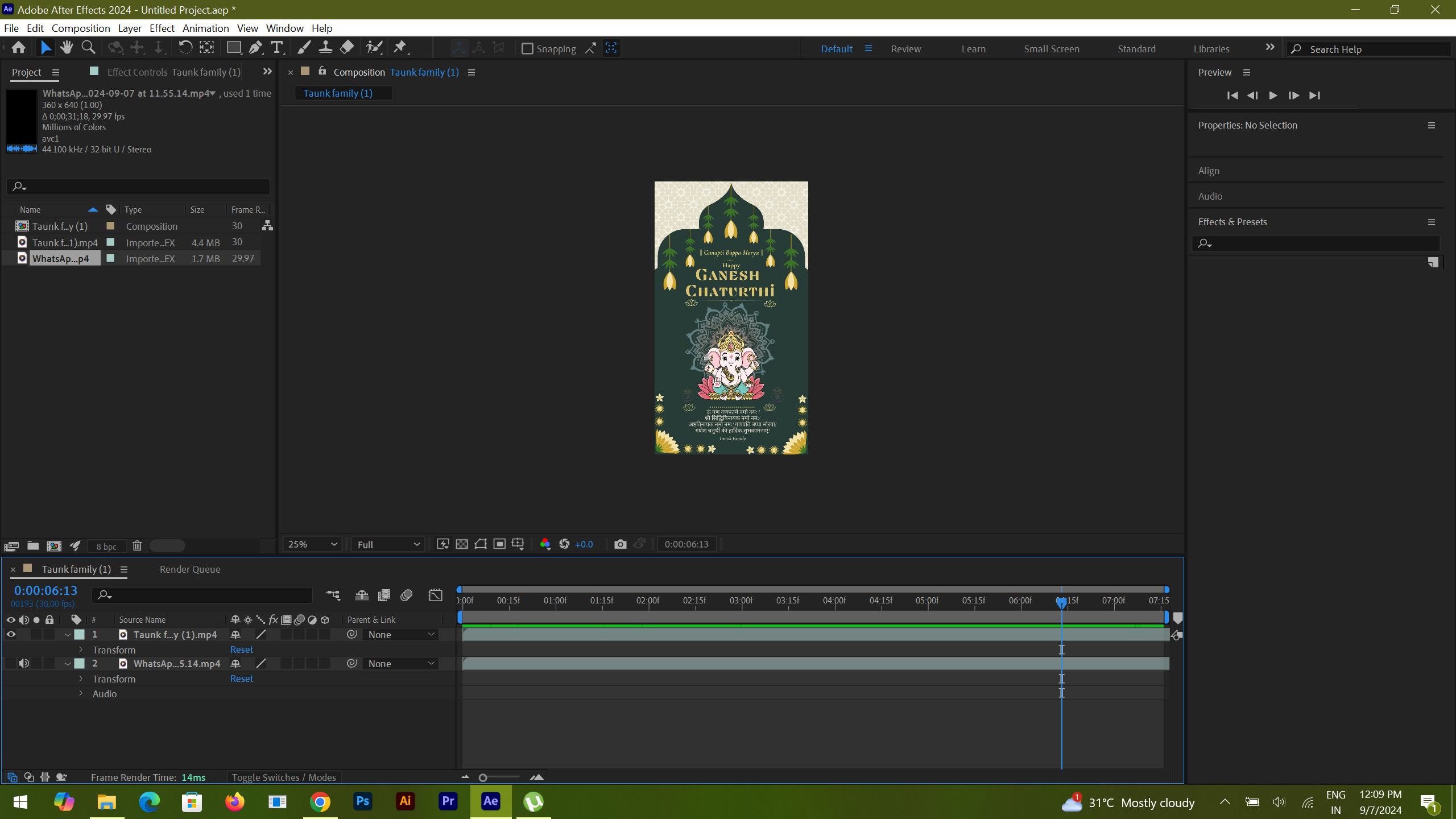The image size is (1456, 819).
Task: Launch Photoshop from the taskbar
Action: pos(363,802)
